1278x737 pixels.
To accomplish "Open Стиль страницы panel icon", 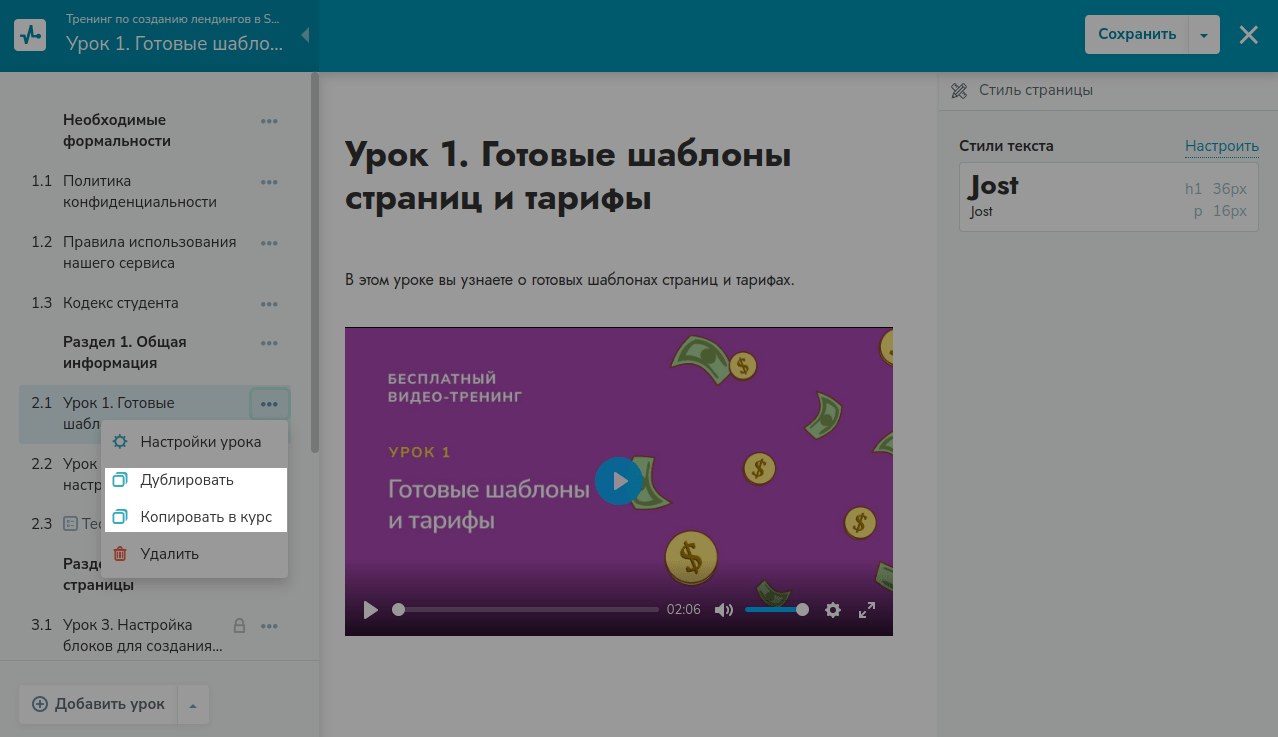I will pos(959,90).
